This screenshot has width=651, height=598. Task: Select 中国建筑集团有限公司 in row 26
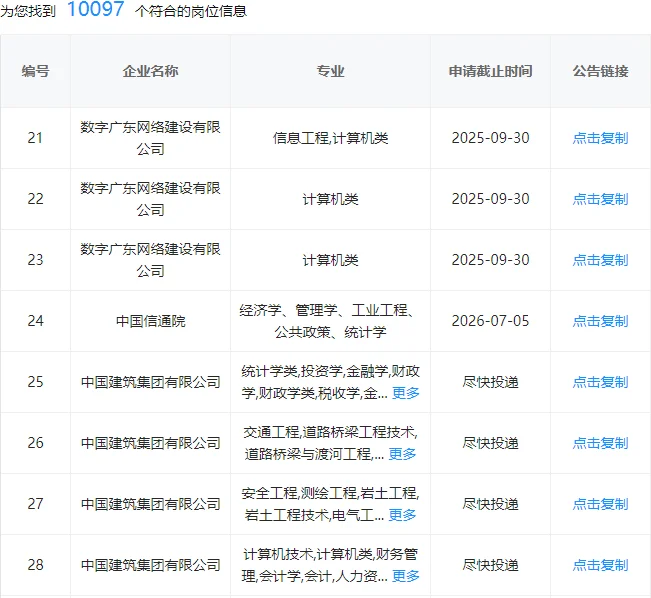[150, 443]
